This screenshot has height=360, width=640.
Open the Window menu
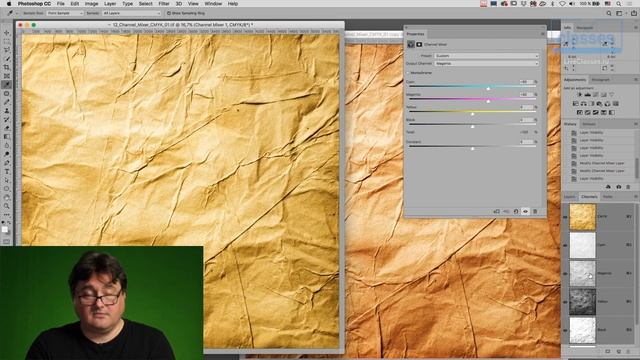tap(213, 4)
